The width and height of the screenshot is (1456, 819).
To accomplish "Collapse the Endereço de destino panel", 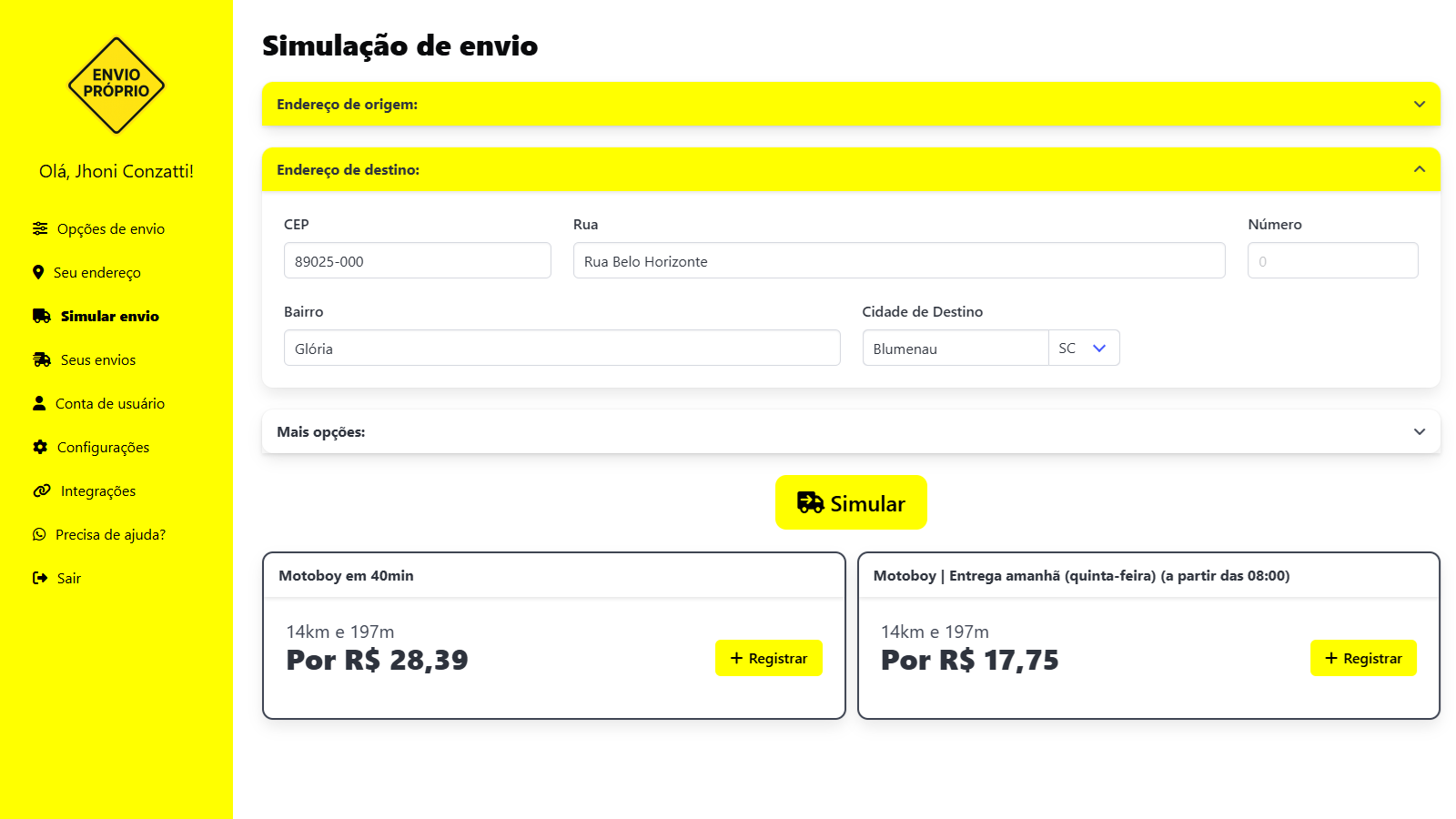I will (851, 169).
